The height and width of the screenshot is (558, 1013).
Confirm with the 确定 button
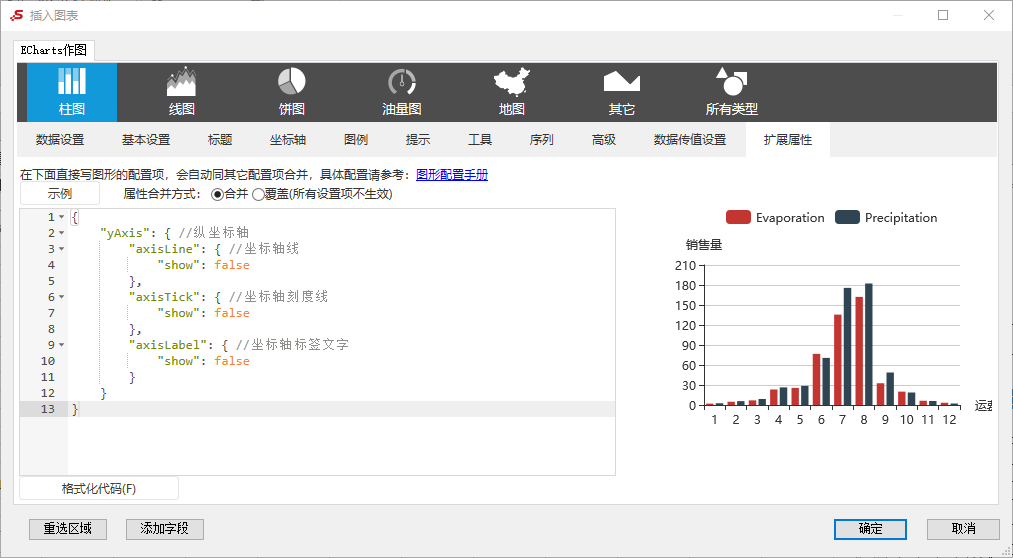tap(870, 529)
